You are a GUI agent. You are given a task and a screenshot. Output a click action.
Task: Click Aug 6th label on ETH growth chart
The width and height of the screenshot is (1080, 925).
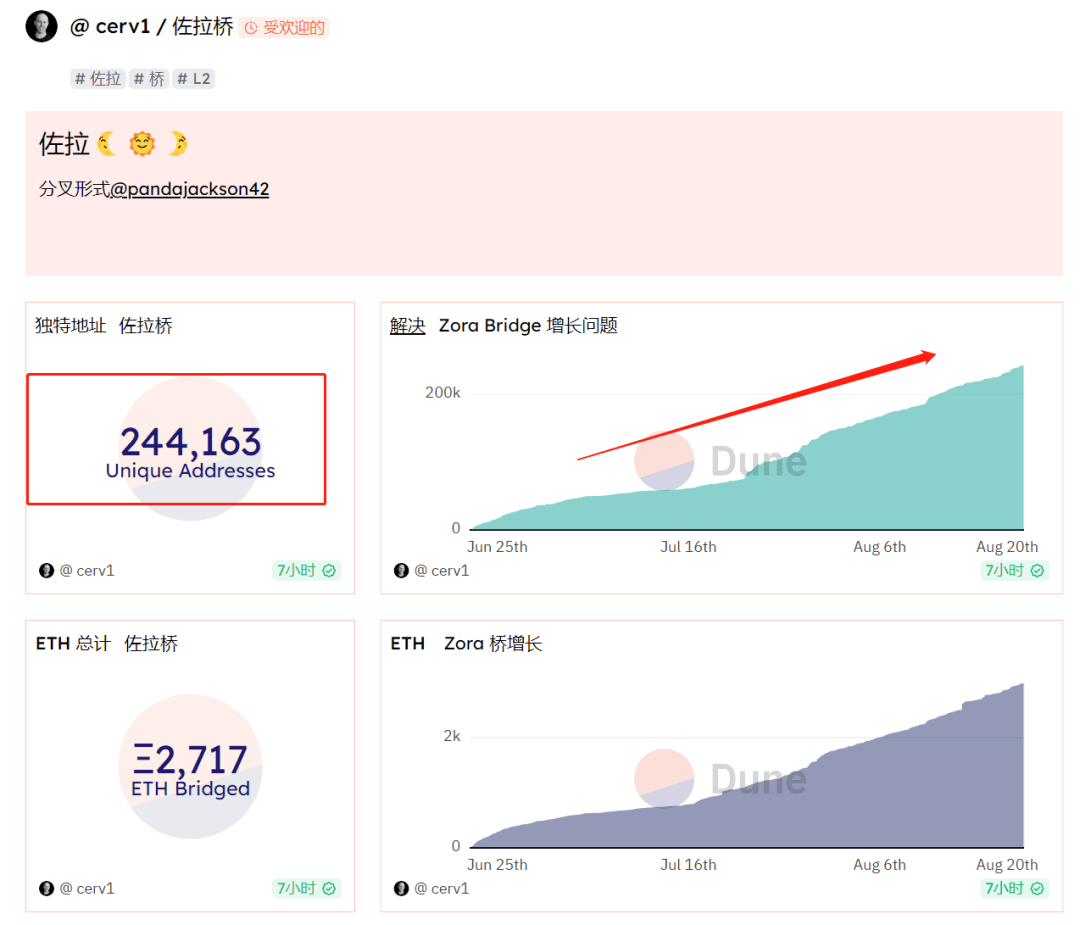(x=880, y=864)
